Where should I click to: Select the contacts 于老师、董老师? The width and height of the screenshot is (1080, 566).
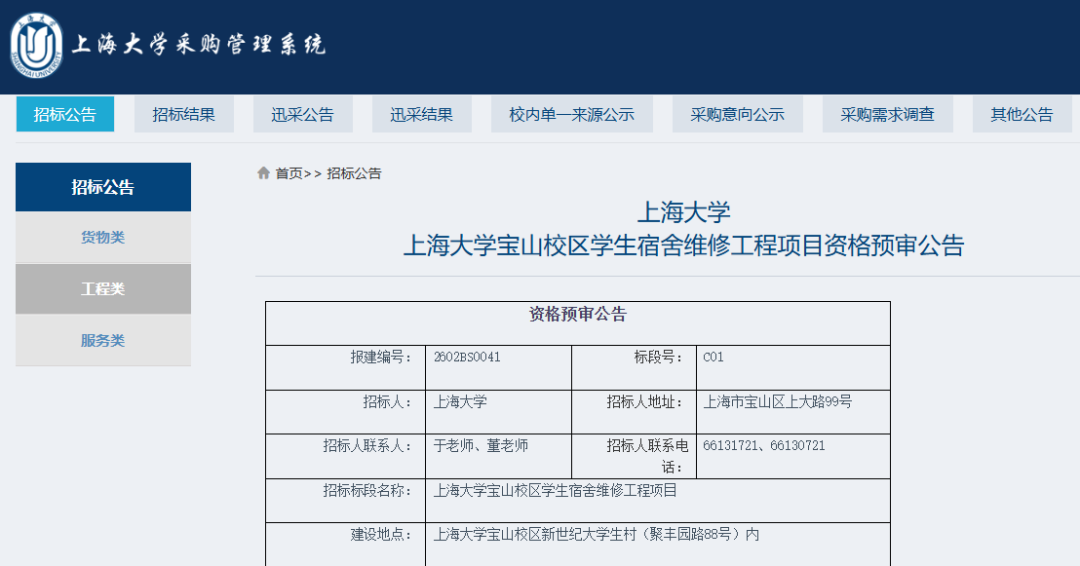pos(481,446)
